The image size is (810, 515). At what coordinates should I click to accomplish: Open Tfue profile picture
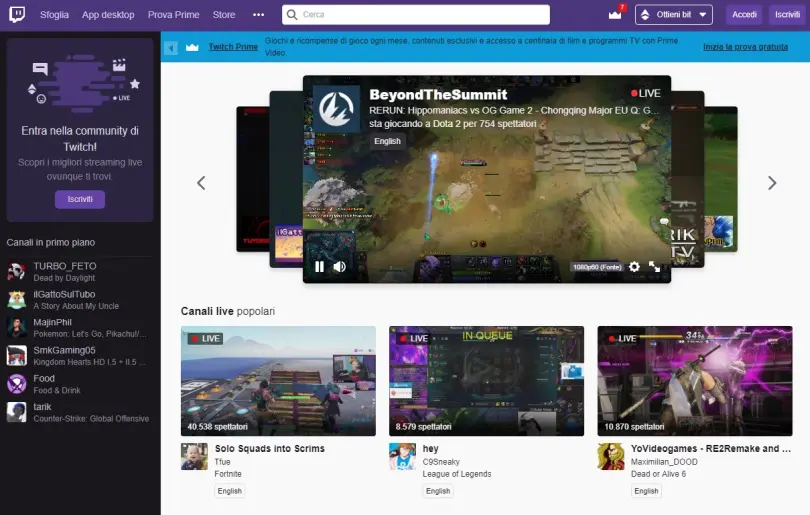194,457
